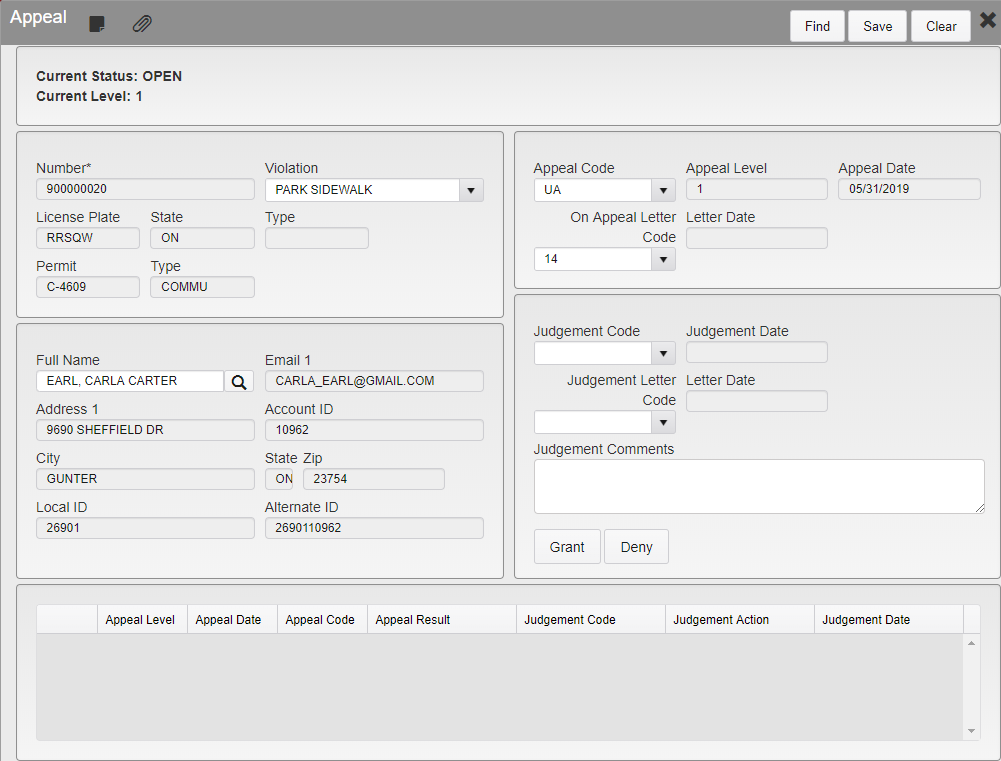The width and height of the screenshot is (1001, 761).
Task: Save the appeal record
Action: (x=877, y=26)
